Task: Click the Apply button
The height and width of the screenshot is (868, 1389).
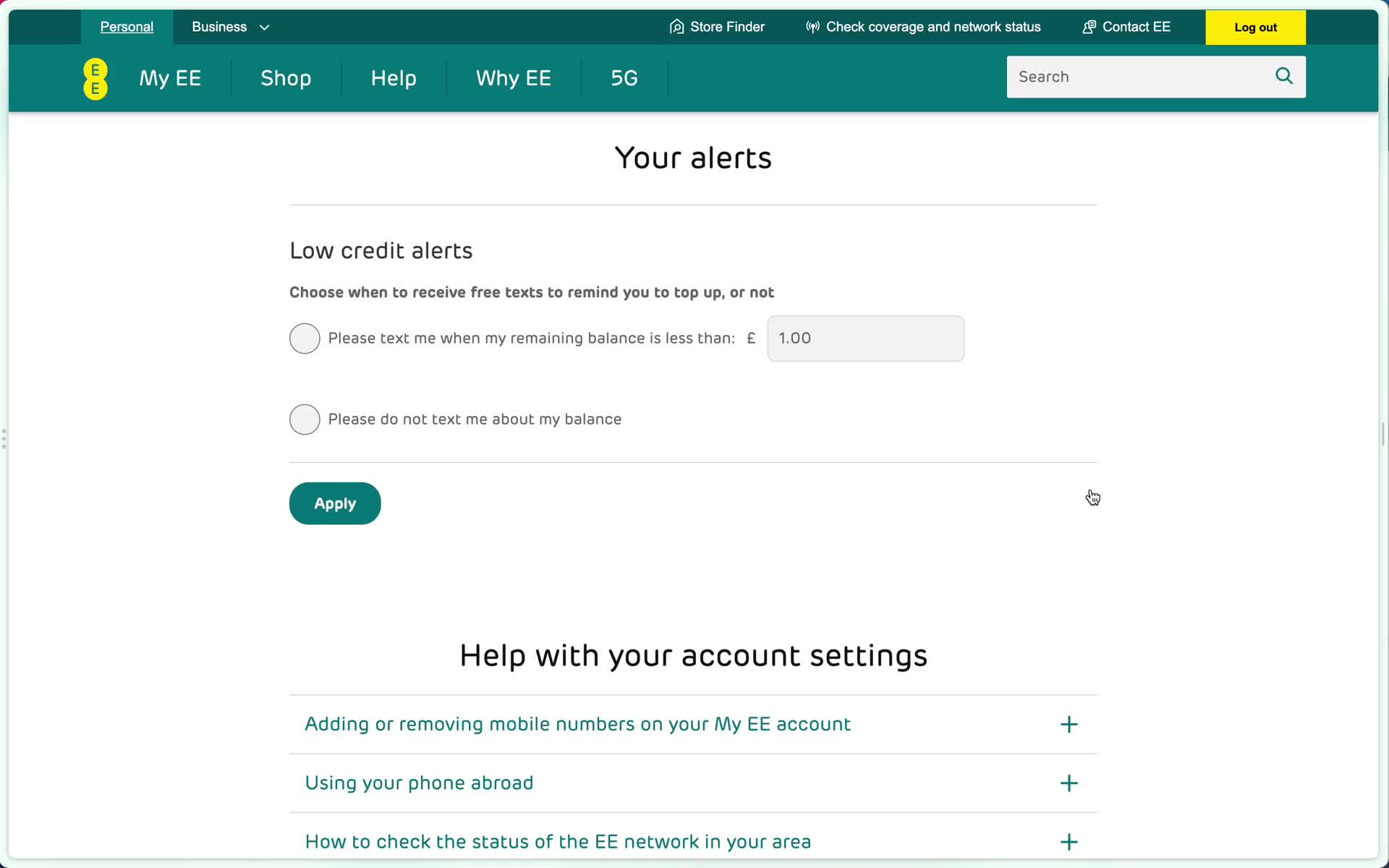Action: coord(335,503)
